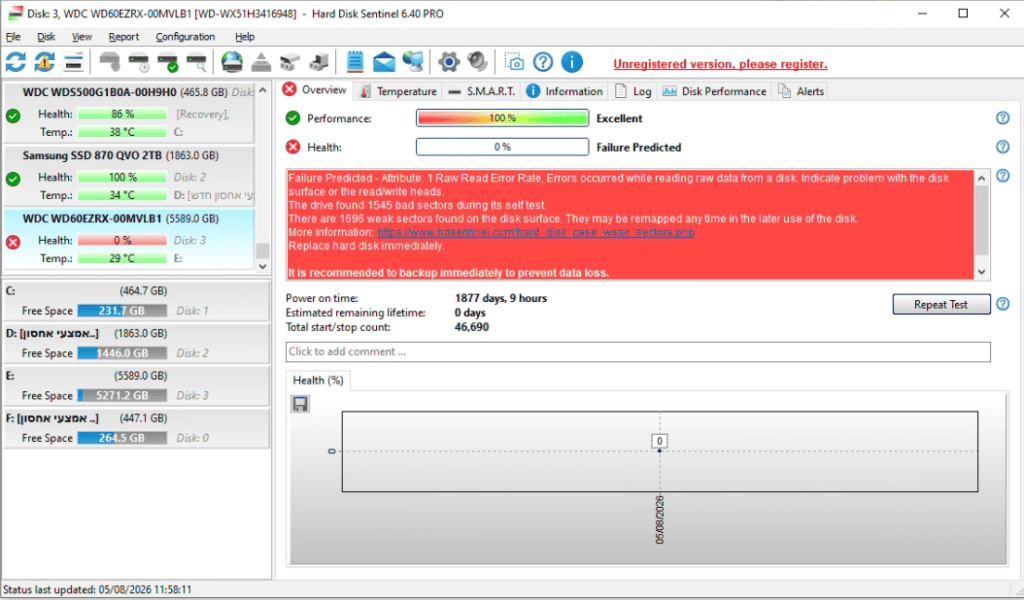
Task: Click the grey hard disk test icon
Action: click(110, 62)
